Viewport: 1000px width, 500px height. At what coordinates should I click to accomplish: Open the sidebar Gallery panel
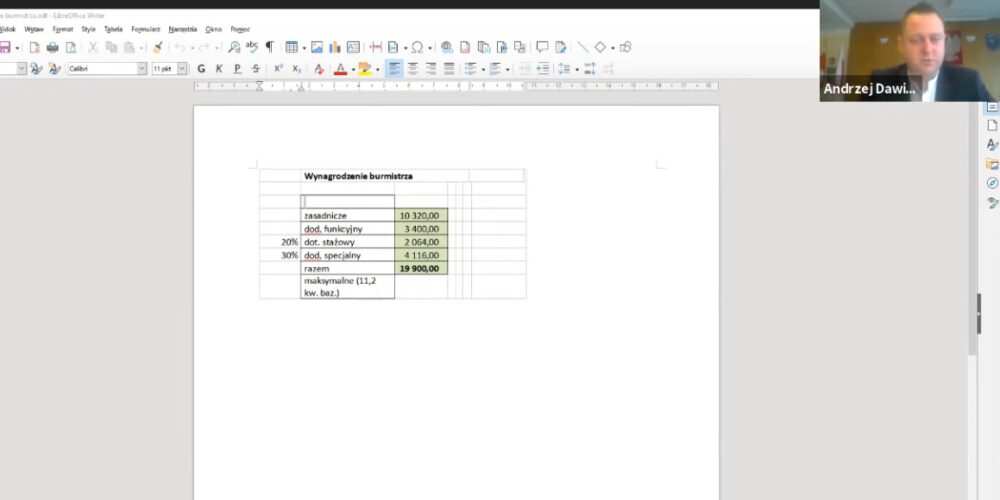tap(992, 164)
